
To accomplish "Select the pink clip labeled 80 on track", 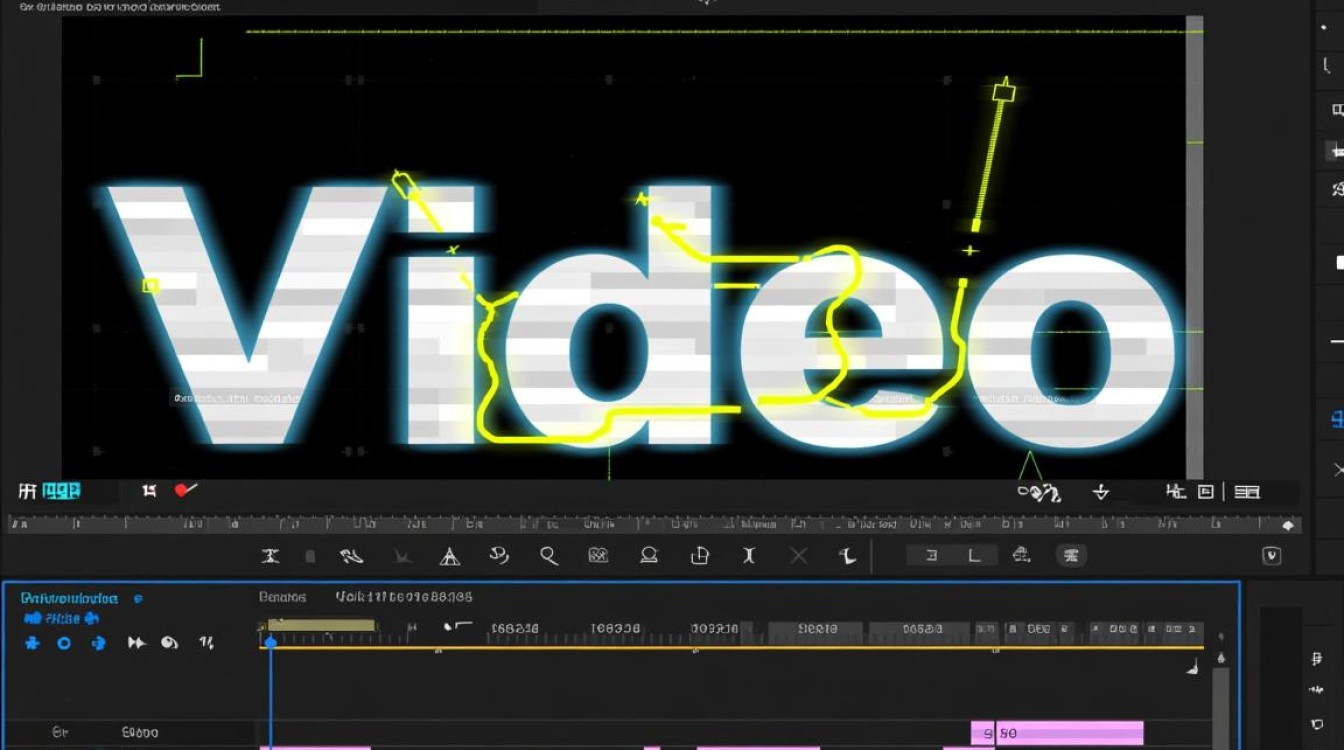I will 1057,733.
